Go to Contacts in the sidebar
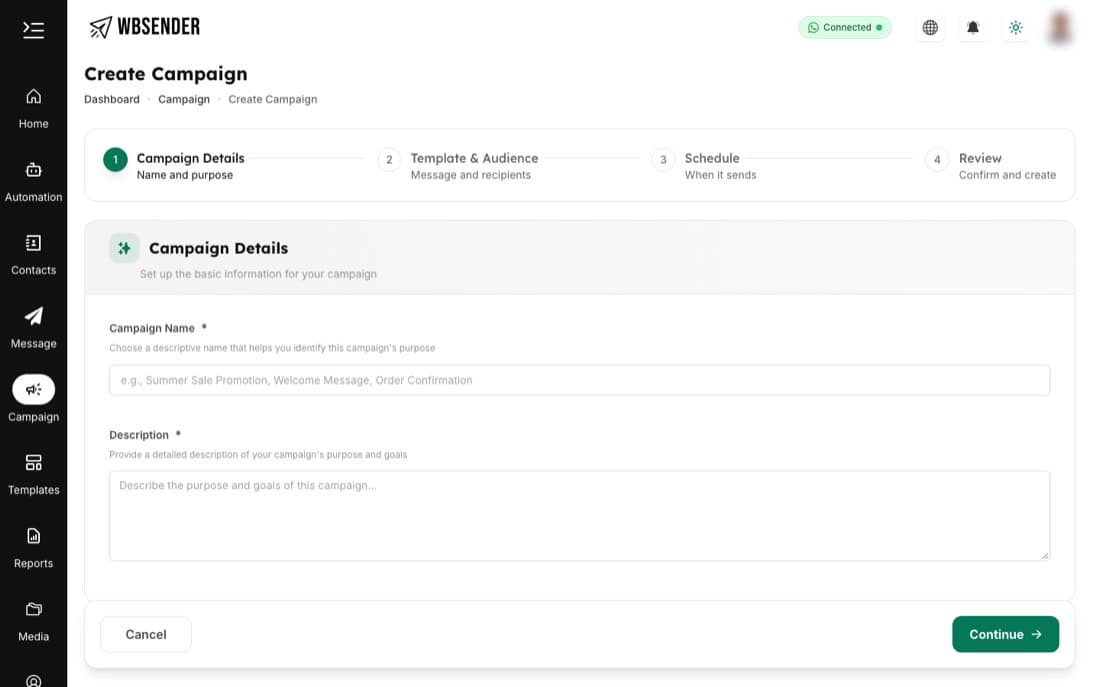Viewport: 1100px width, 687px height. coord(33,255)
